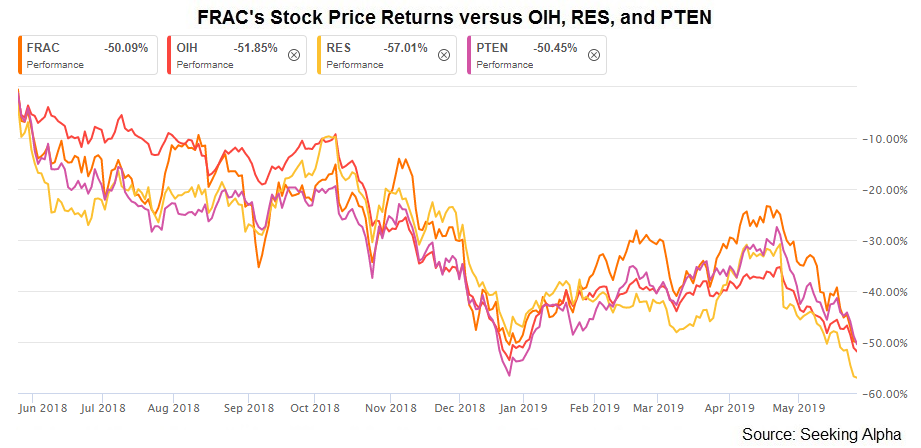Remove OIH comparison with its X icon

pos(294,55)
